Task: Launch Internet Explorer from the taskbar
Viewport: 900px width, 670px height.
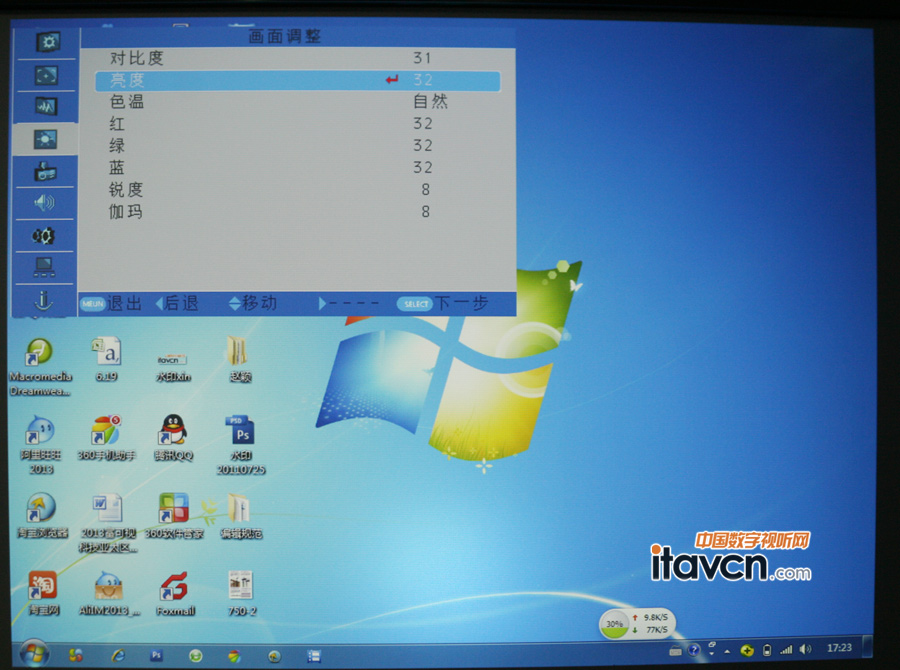Action: click(118, 655)
